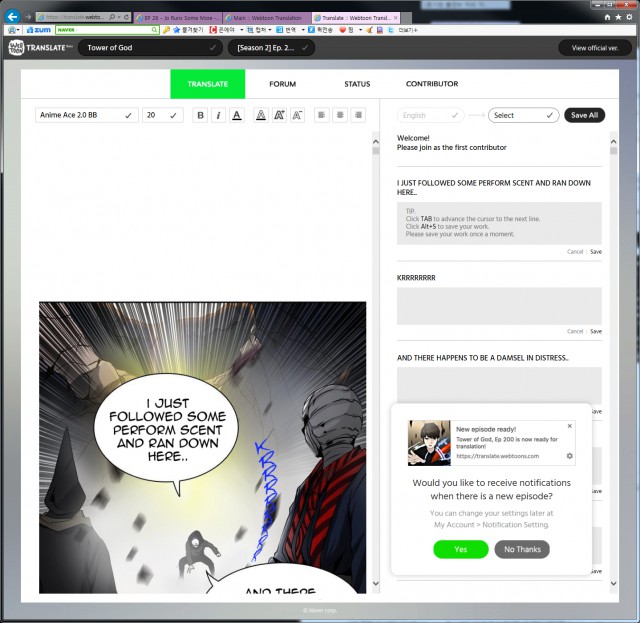This screenshot has width=640, height=623.
Task: Increase font size with the A+ icon
Action: click(x=278, y=116)
